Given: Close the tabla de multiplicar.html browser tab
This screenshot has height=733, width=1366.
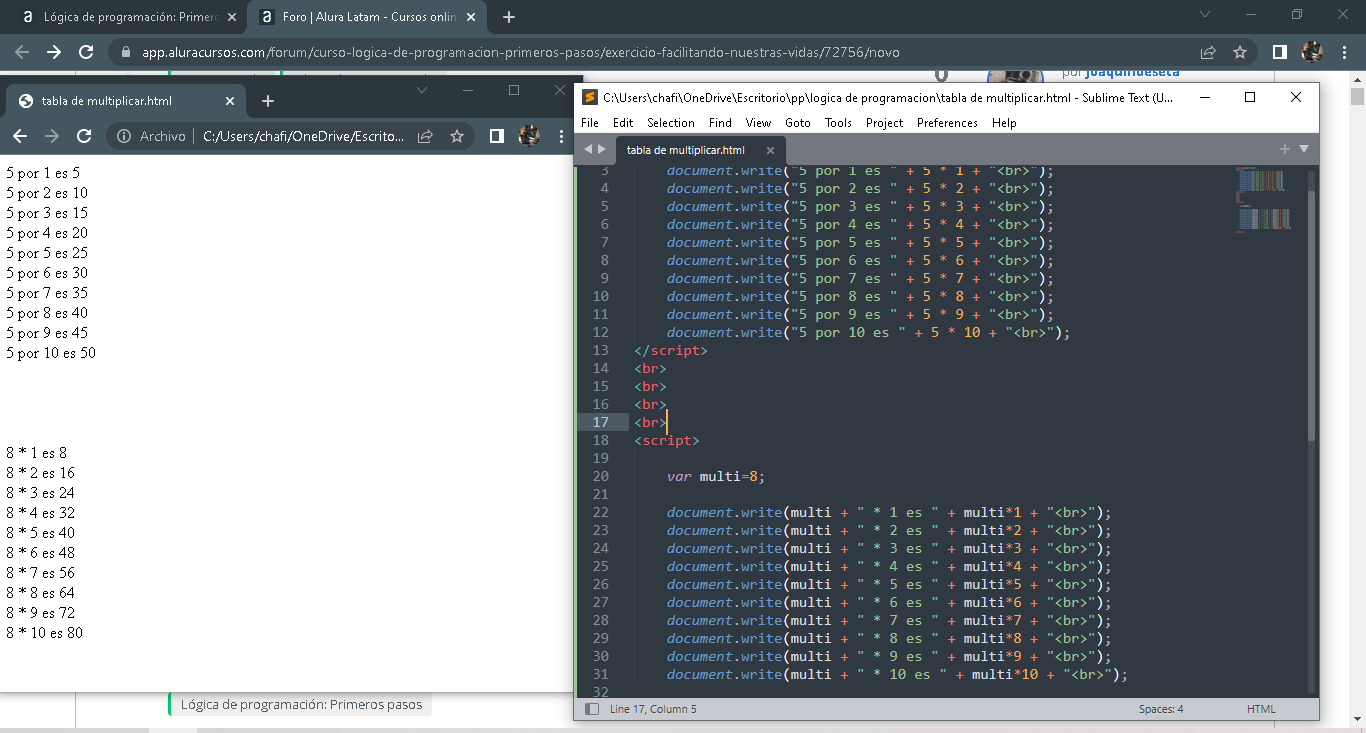Looking at the screenshot, I should 230,101.
